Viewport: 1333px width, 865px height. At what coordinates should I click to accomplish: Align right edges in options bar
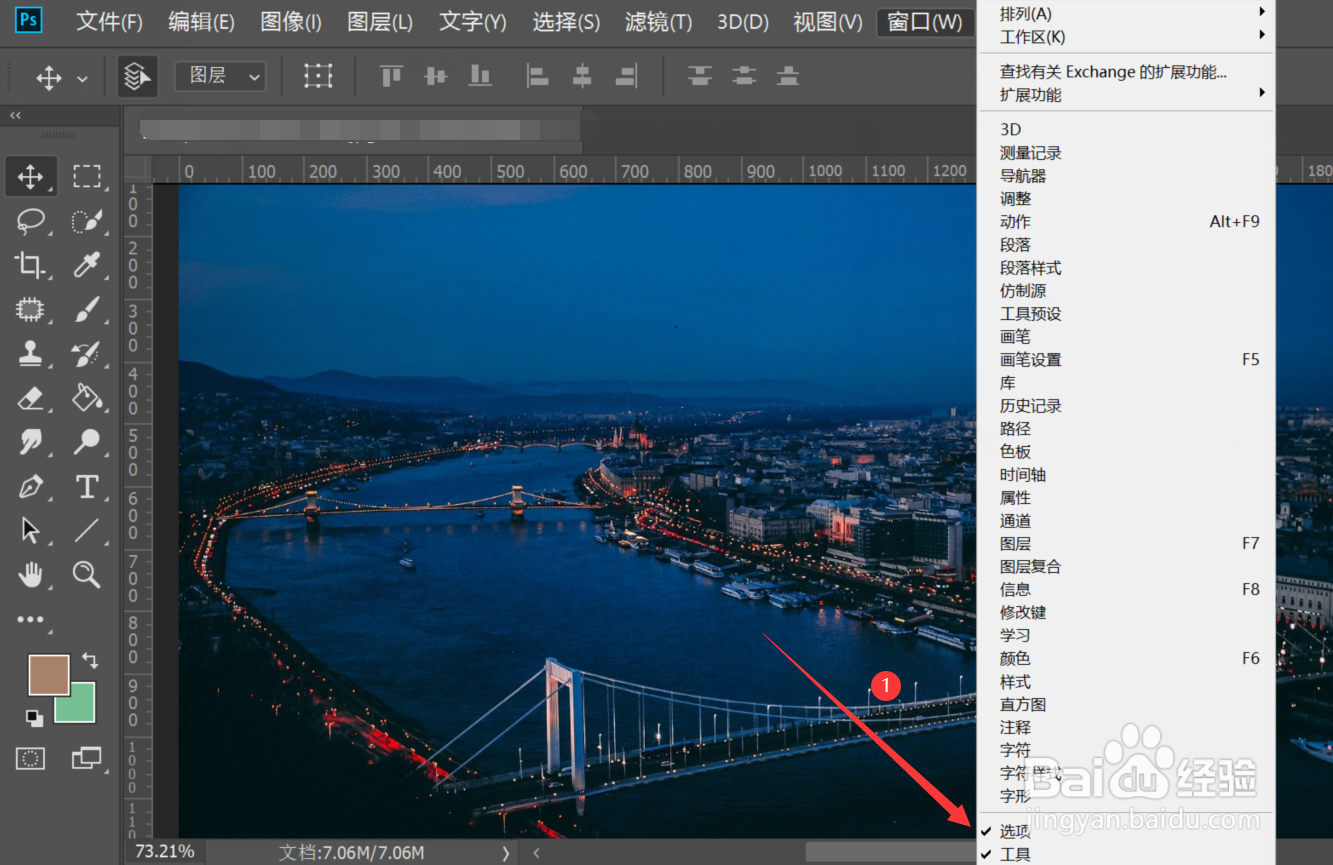click(627, 75)
